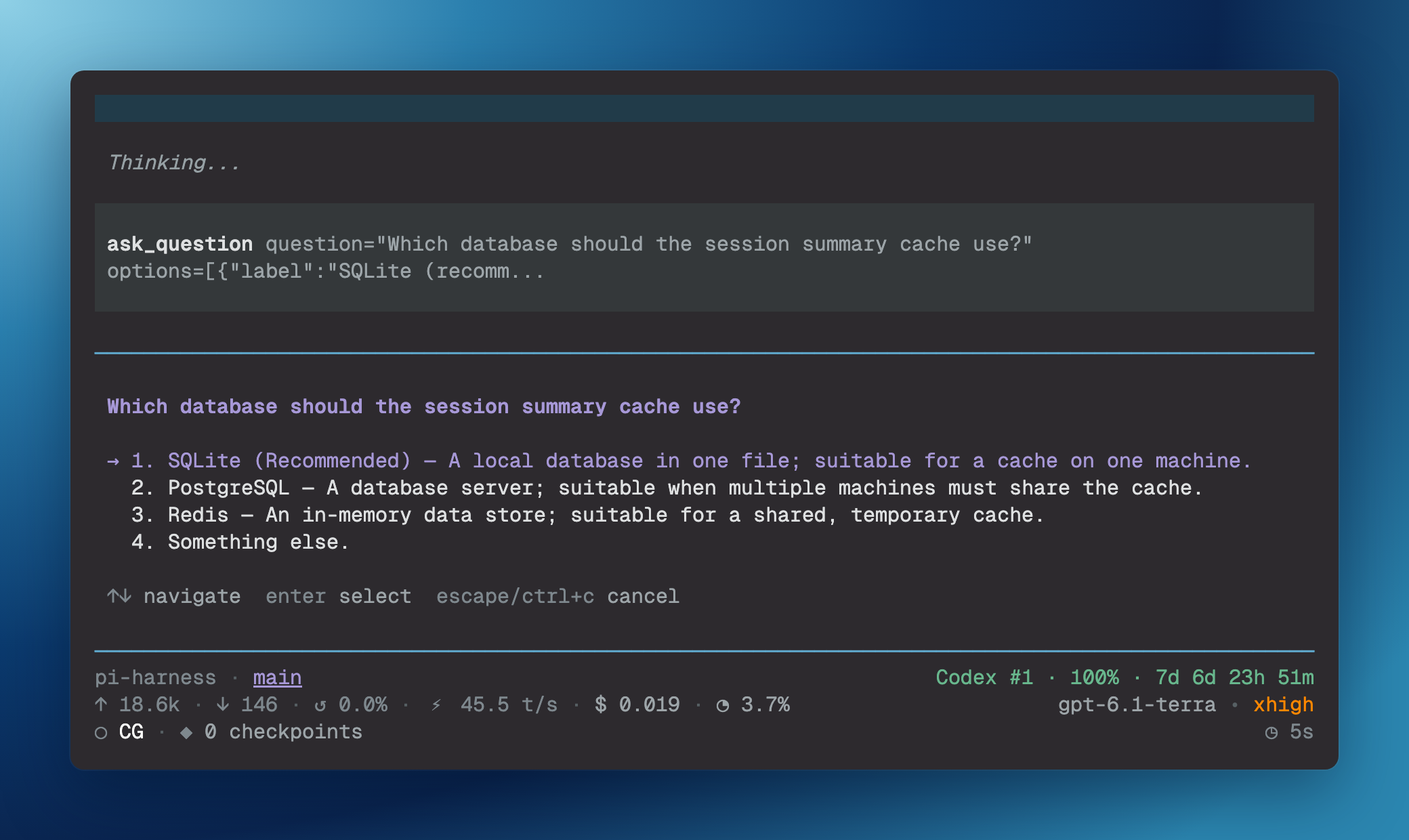Click the clock icon beside 5s
The width and height of the screenshot is (1409, 840).
[x=1271, y=732]
